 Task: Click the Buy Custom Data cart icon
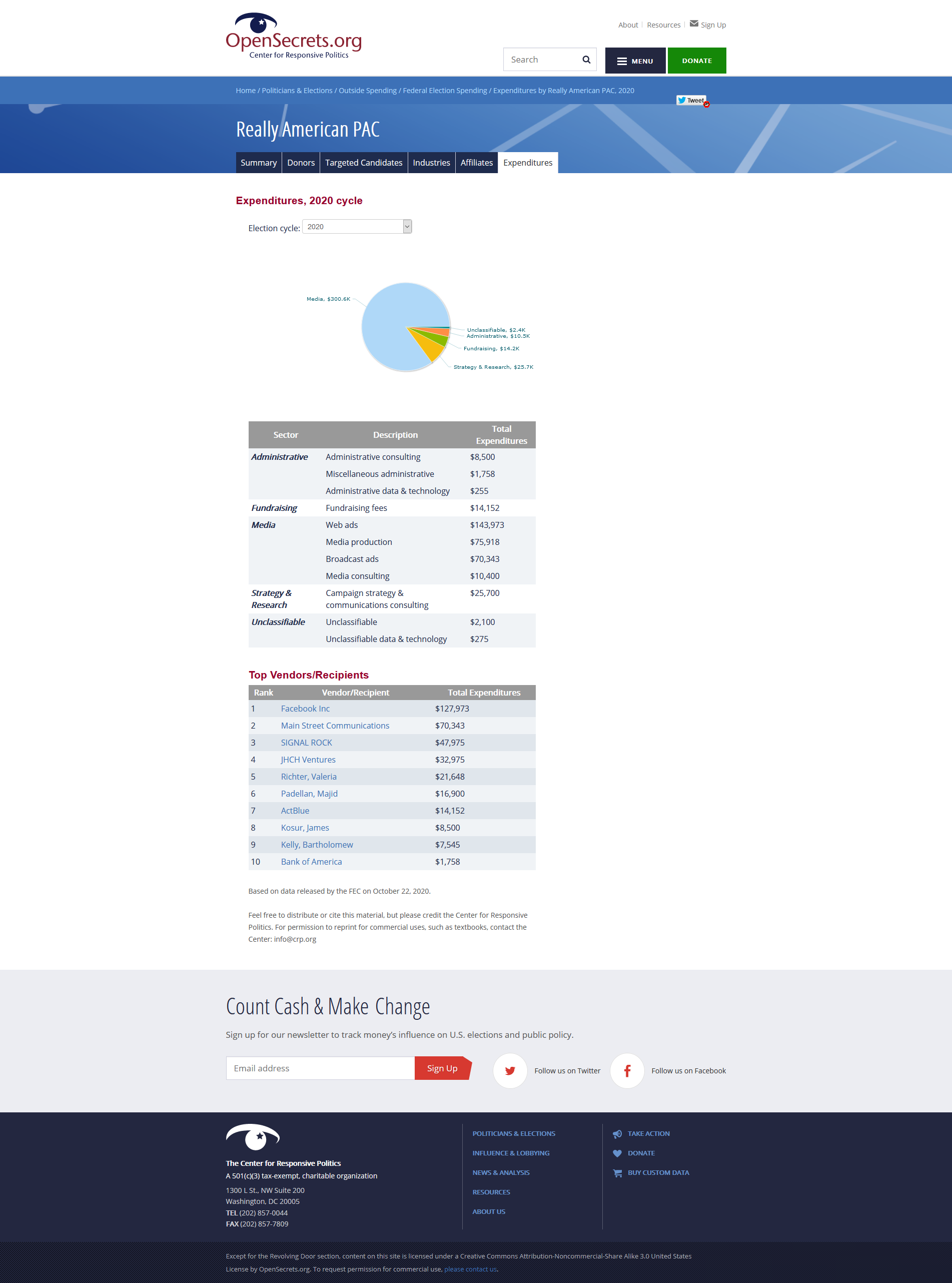coord(617,1173)
